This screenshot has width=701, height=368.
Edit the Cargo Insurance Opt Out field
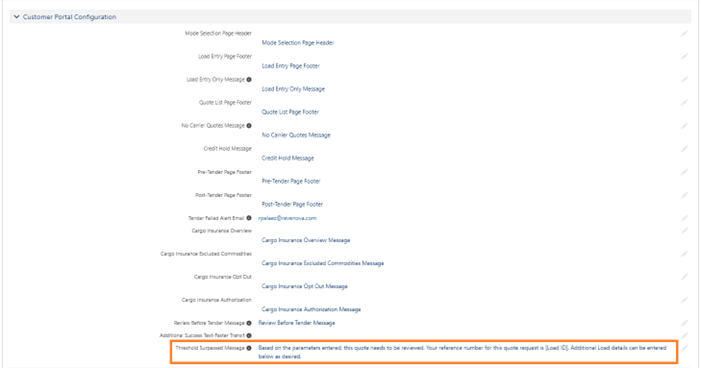tap(684, 277)
